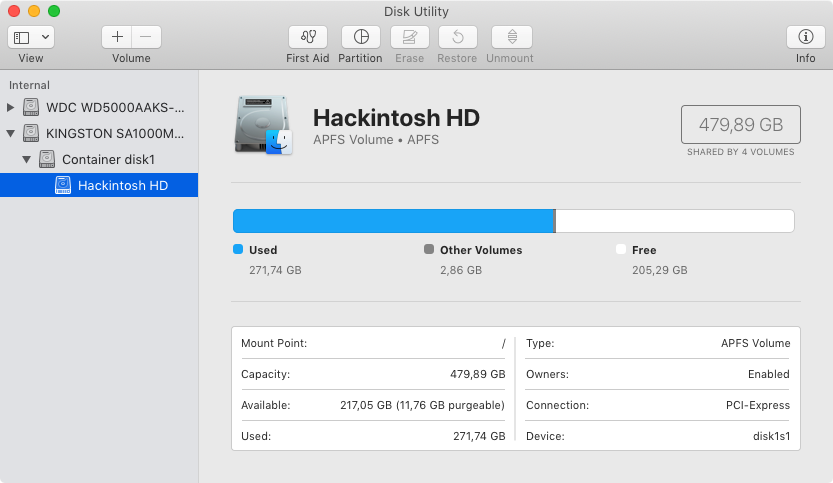The width and height of the screenshot is (833, 483).
Task: Click the Free legend label
Action: 644,250
